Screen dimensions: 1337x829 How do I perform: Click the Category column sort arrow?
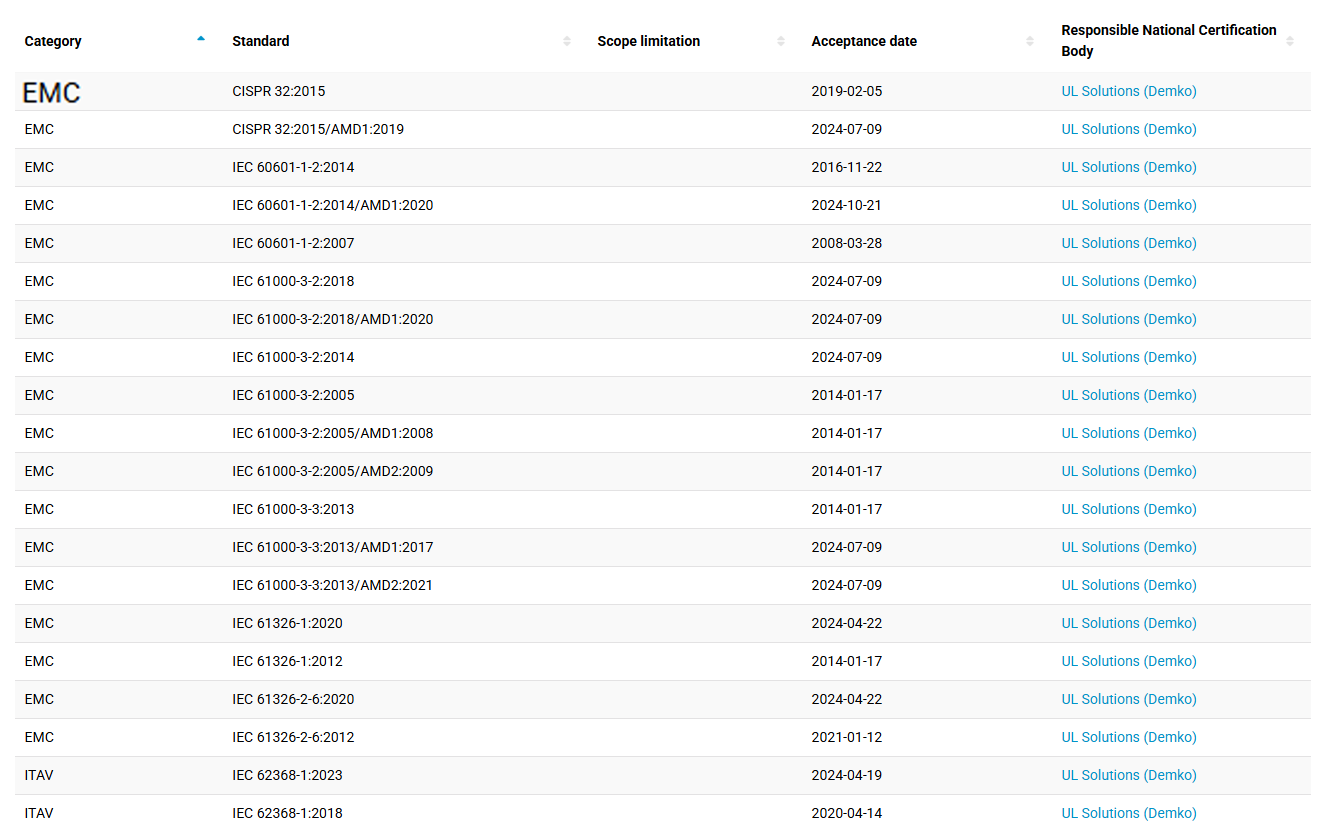pyautogui.click(x=201, y=39)
